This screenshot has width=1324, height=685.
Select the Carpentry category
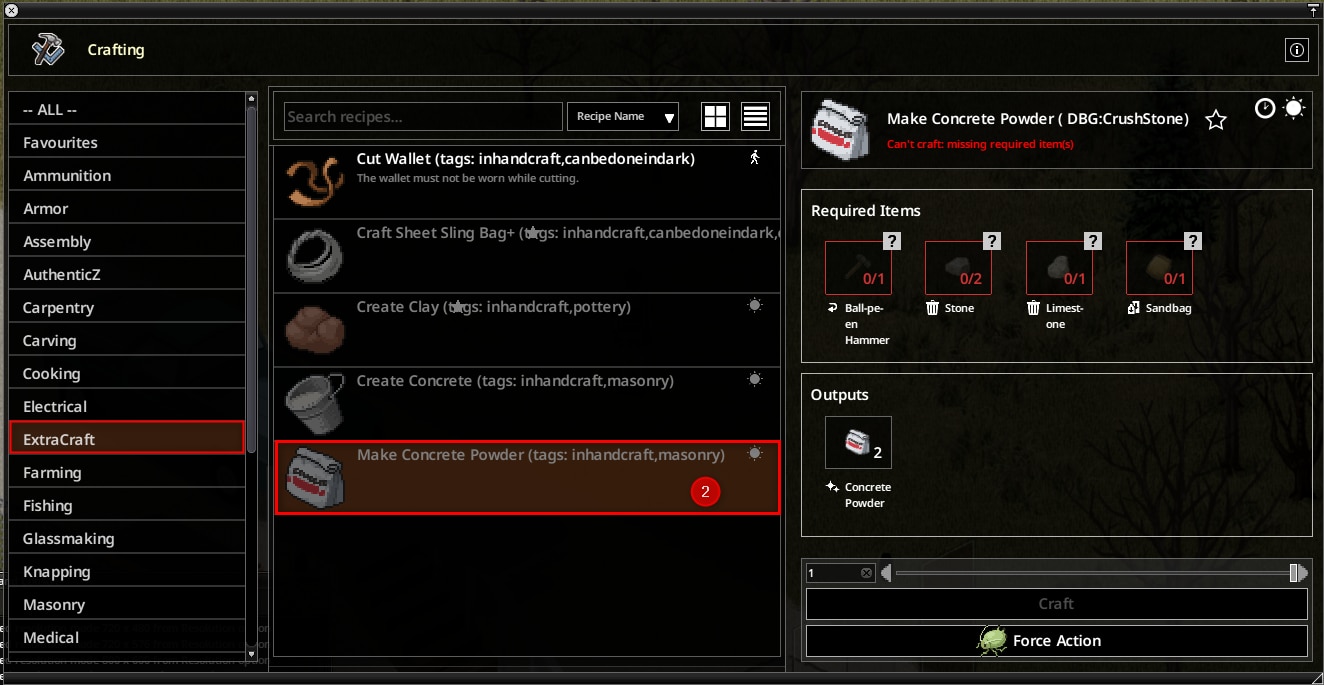pyautogui.click(x=127, y=308)
